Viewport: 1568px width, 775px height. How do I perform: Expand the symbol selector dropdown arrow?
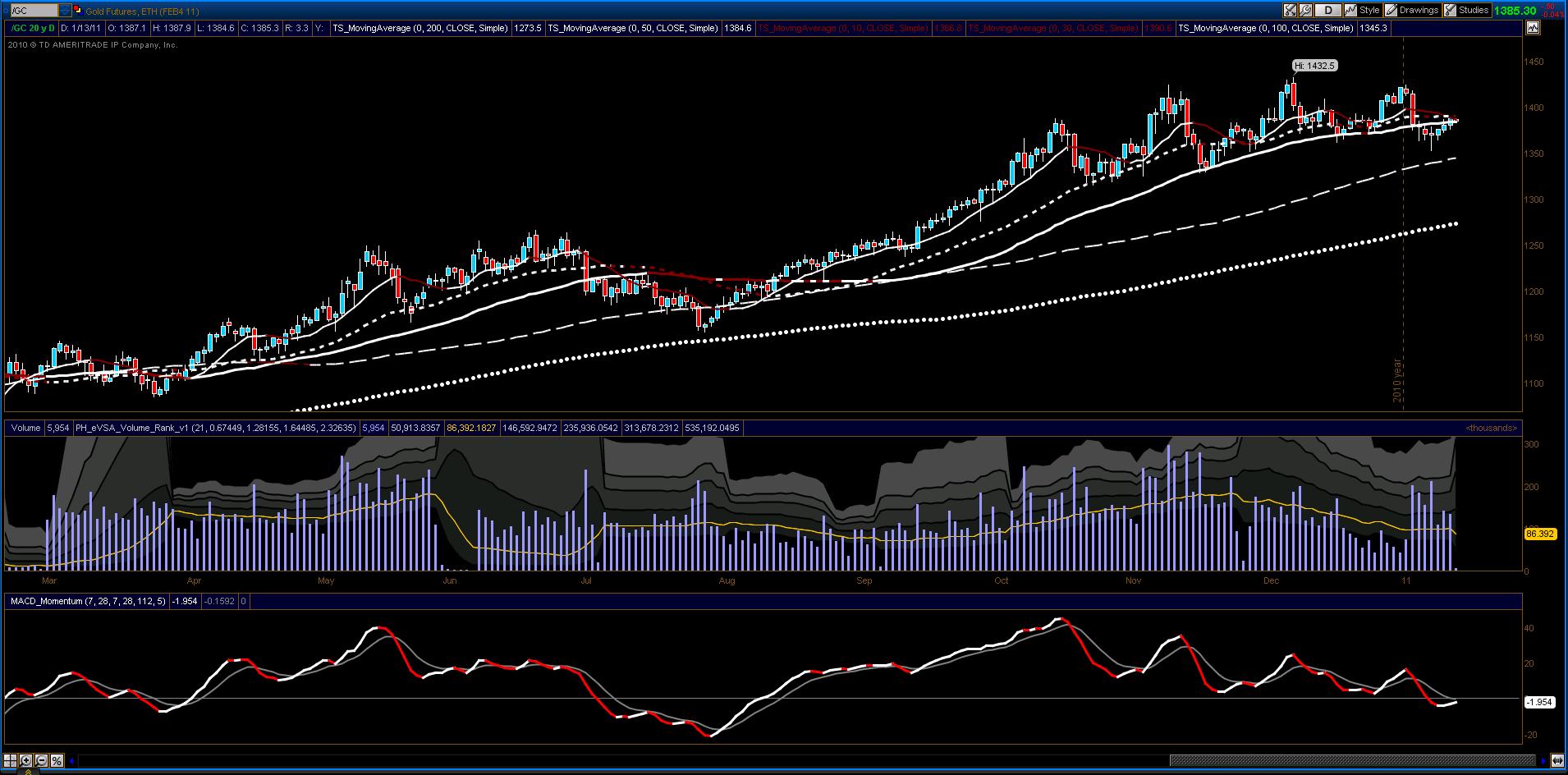click(65, 11)
